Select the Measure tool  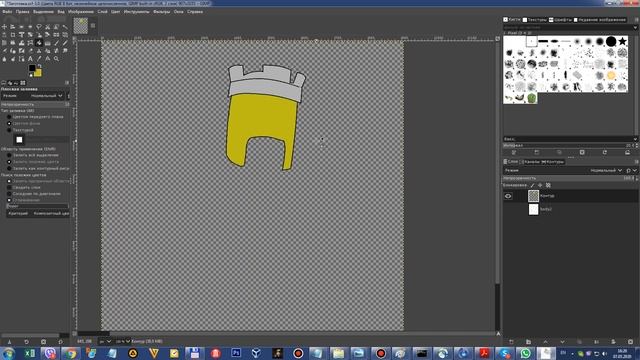pos(47,59)
